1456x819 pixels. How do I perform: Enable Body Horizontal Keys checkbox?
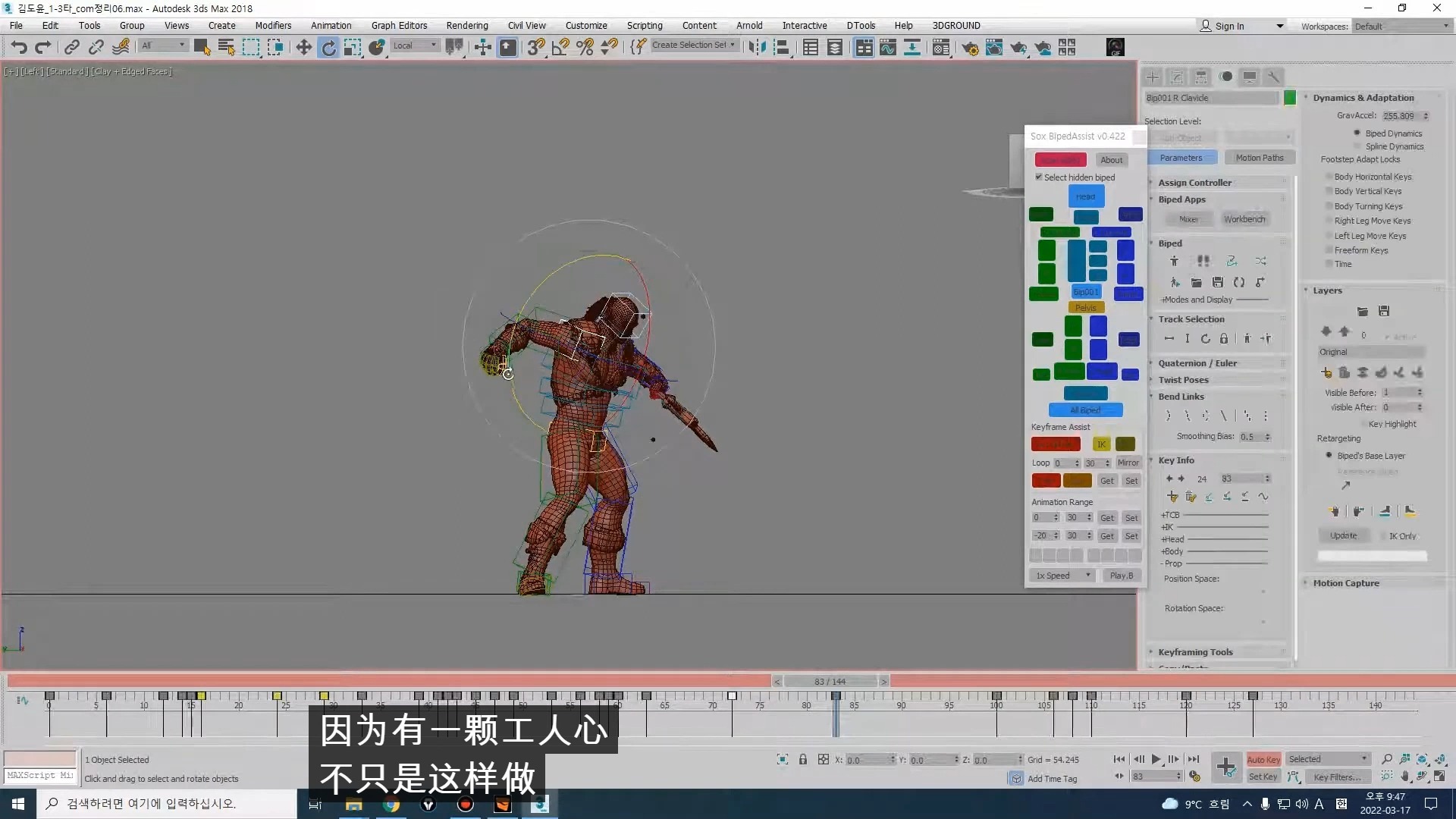1329,177
